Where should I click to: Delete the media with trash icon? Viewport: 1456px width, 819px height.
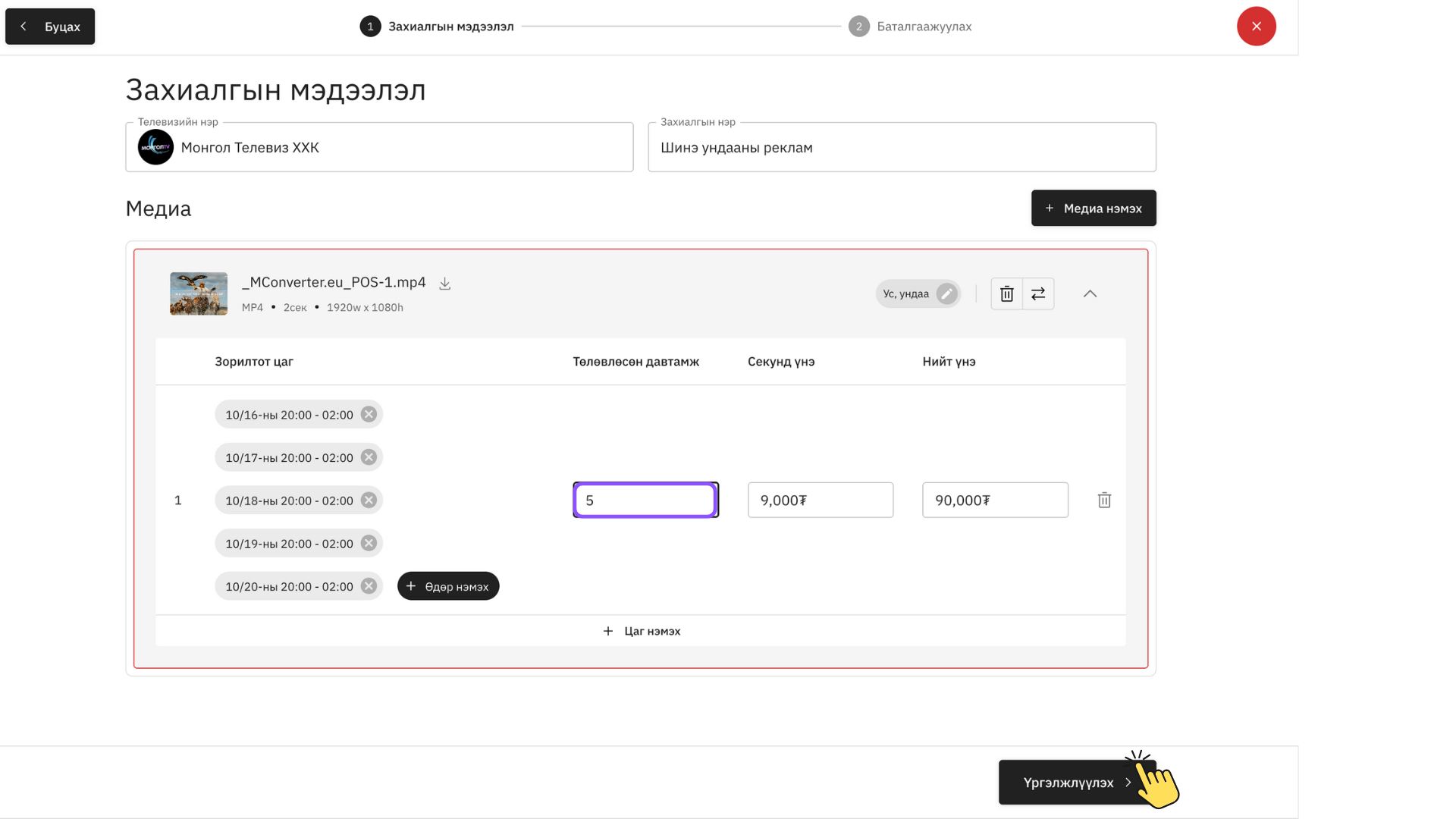pyautogui.click(x=1006, y=293)
